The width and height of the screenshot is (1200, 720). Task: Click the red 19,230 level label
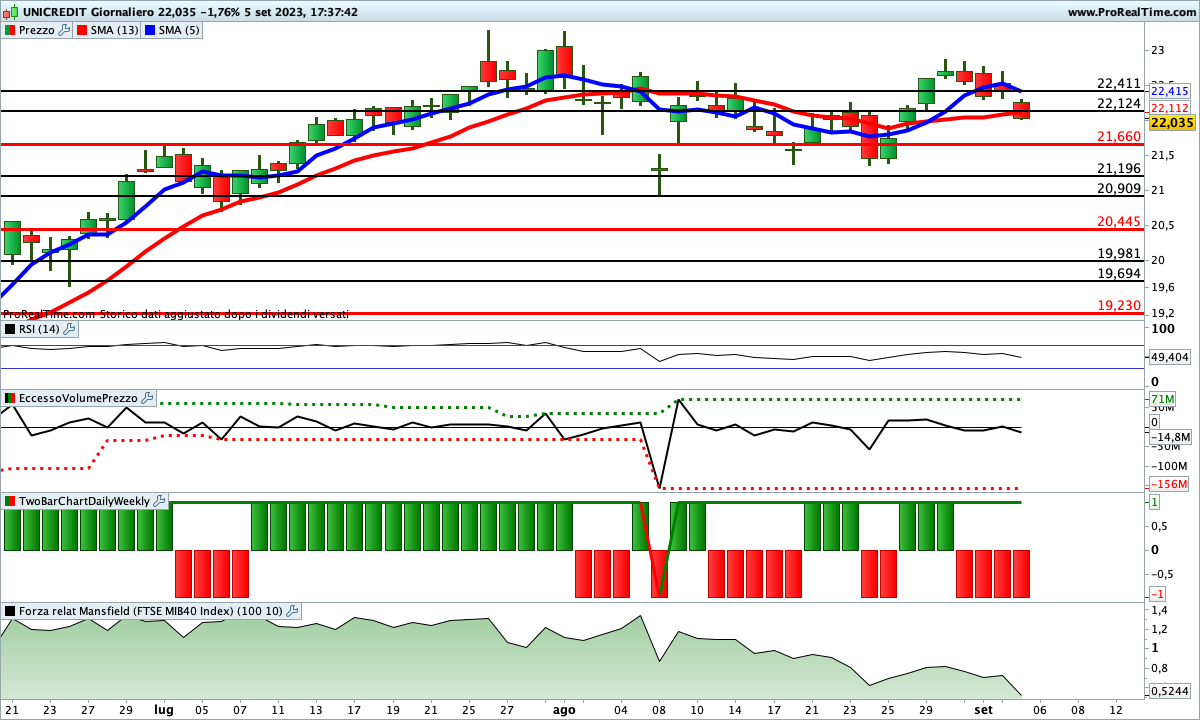(1119, 305)
